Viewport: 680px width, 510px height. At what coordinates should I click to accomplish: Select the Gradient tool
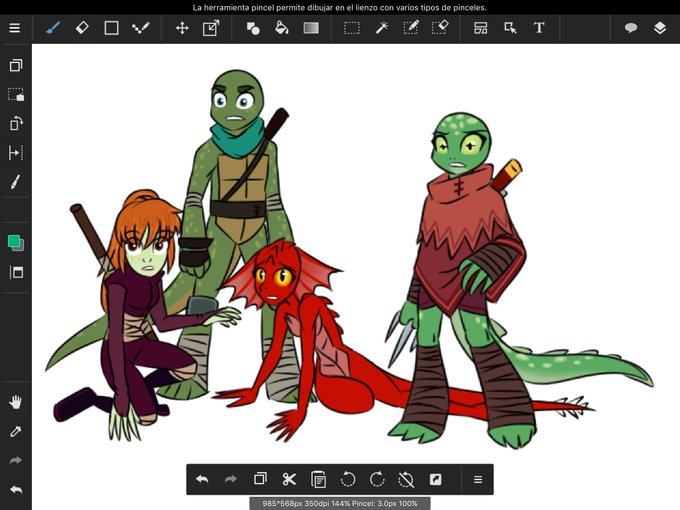311,28
